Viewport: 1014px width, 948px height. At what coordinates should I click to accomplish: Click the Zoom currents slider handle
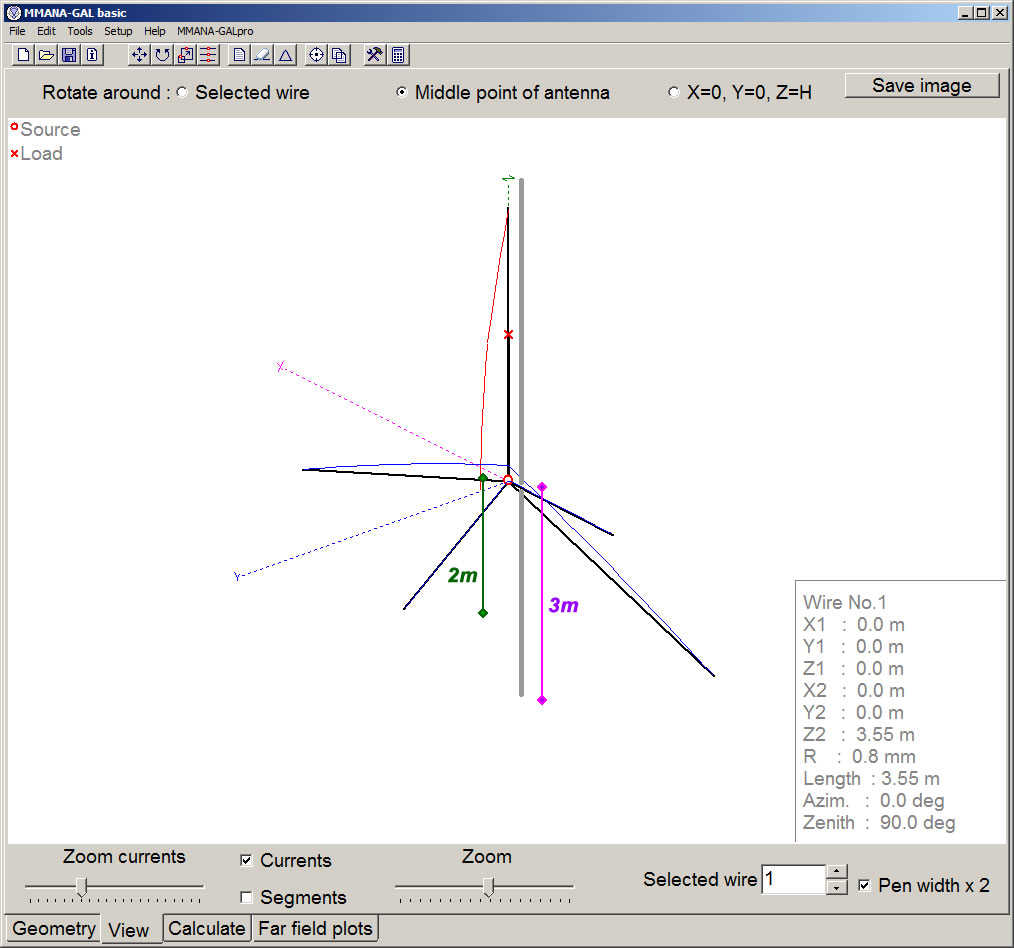click(81, 887)
